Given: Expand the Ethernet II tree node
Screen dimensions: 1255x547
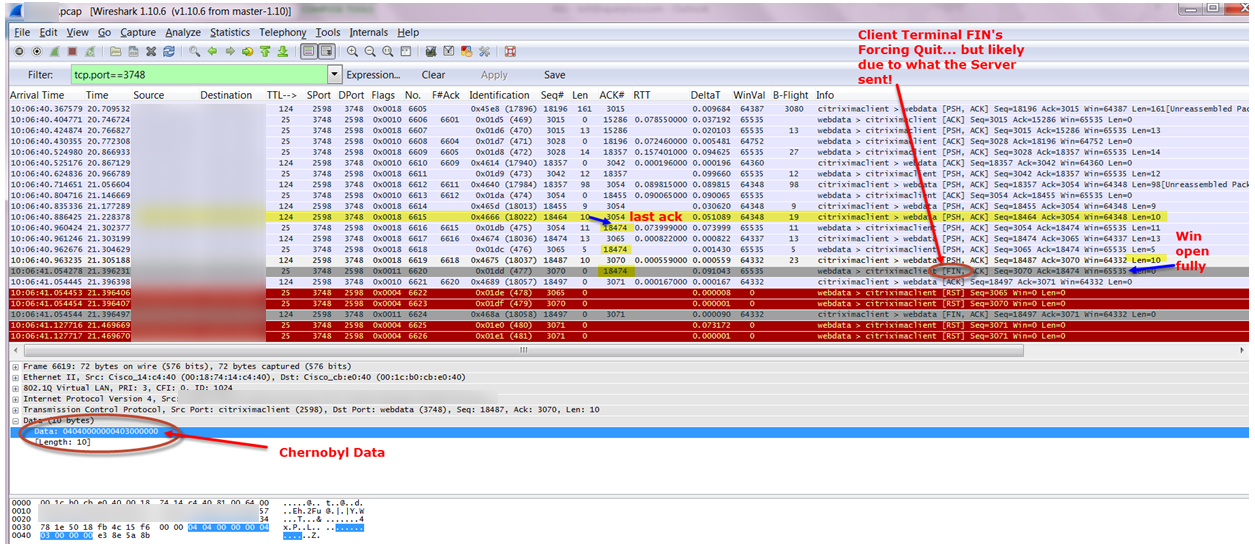Looking at the screenshot, I should 14,377.
